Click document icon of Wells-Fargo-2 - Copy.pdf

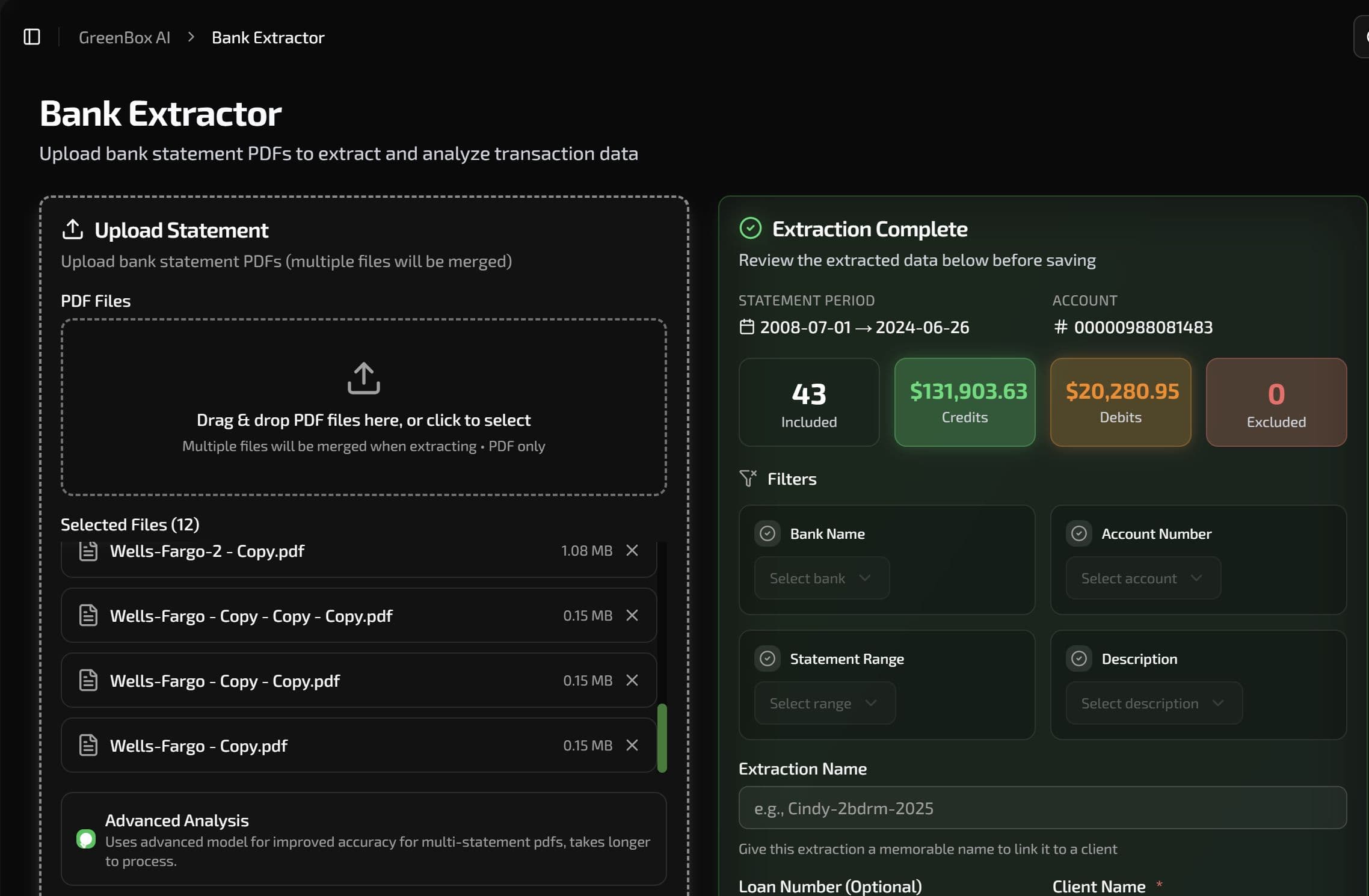pyautogui.click(x=88, y=551)
